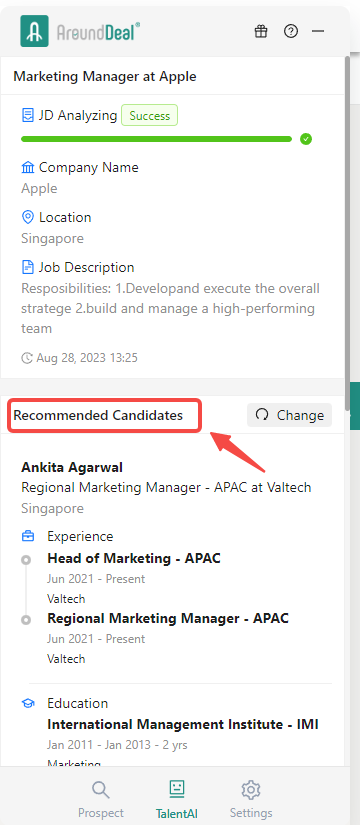Click the green JD analyzing progress bar
Viewport: 360px width, 825px height.
click(x=156, y=139)
